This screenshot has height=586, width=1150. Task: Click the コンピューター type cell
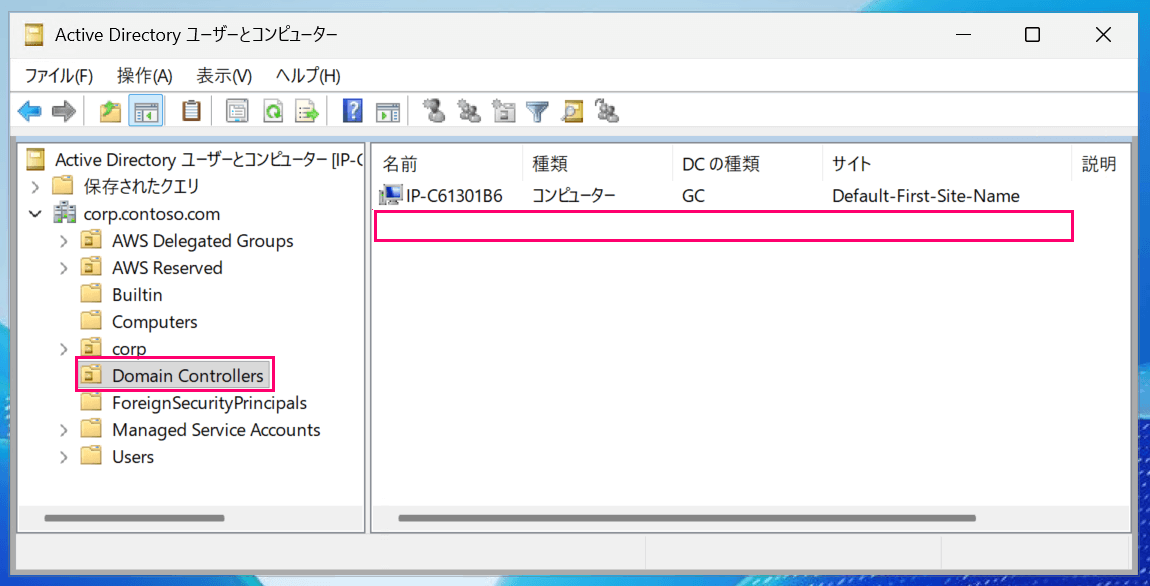(x=574, y=196)
